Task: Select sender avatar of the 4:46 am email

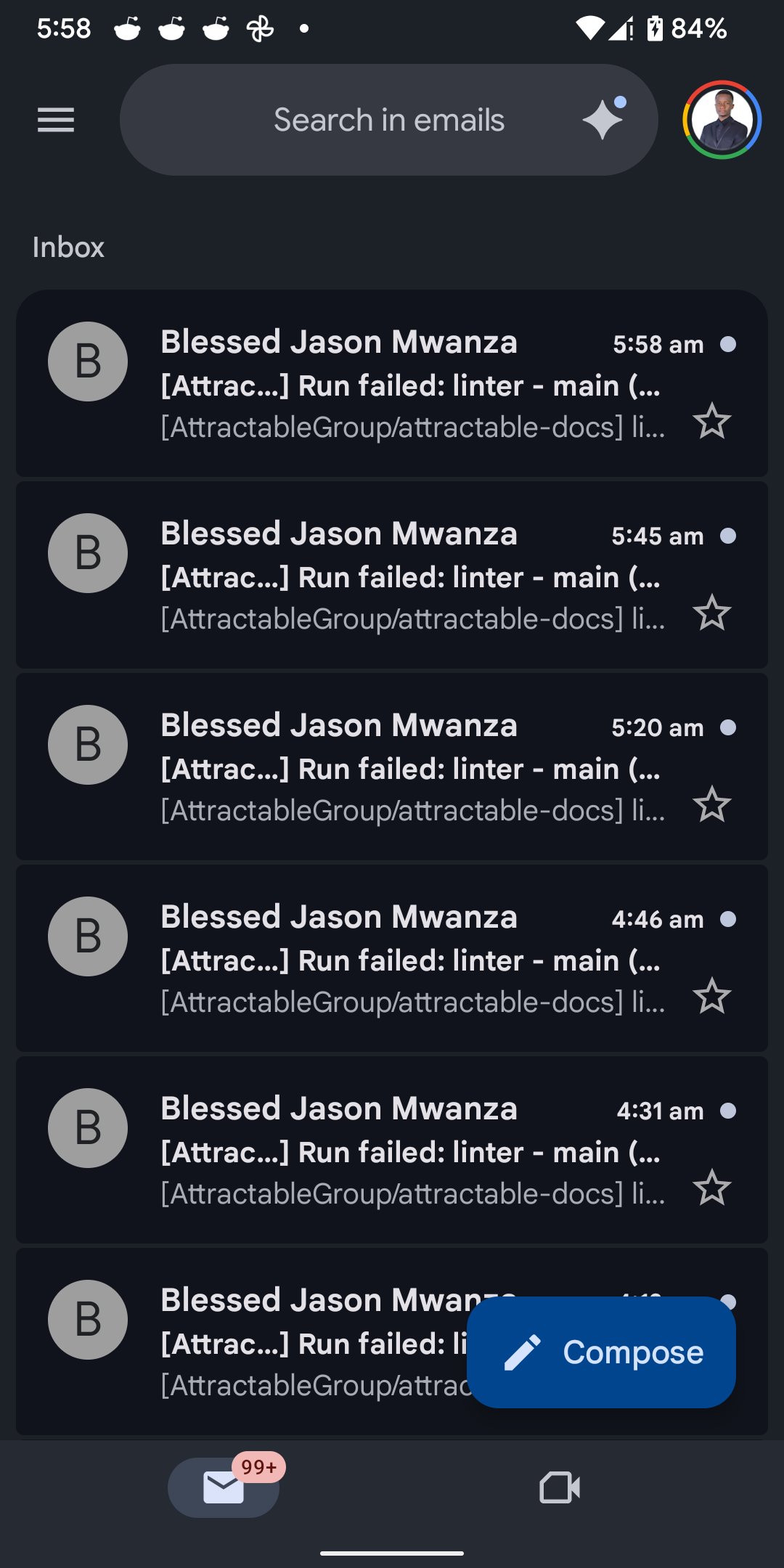Action: click(x=88, y=936)
